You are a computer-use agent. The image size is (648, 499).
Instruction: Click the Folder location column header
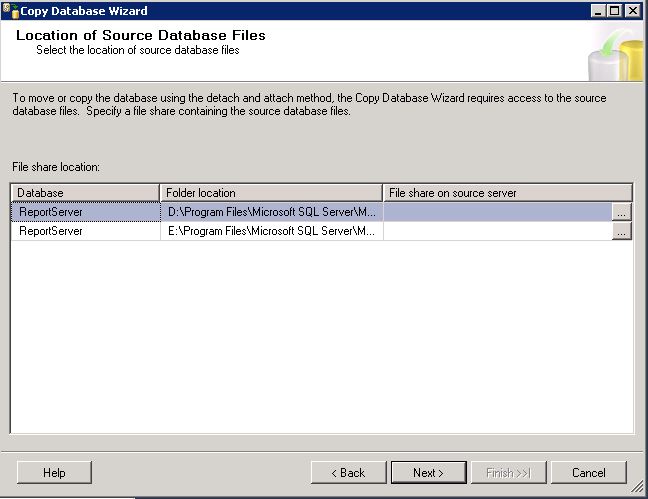tap(271, 193)
